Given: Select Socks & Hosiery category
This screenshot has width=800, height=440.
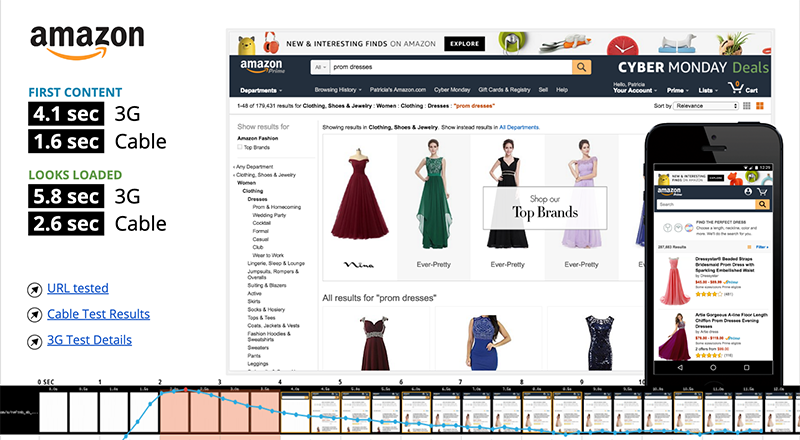Looking at the screenshot, I should [x=266, y=309].
